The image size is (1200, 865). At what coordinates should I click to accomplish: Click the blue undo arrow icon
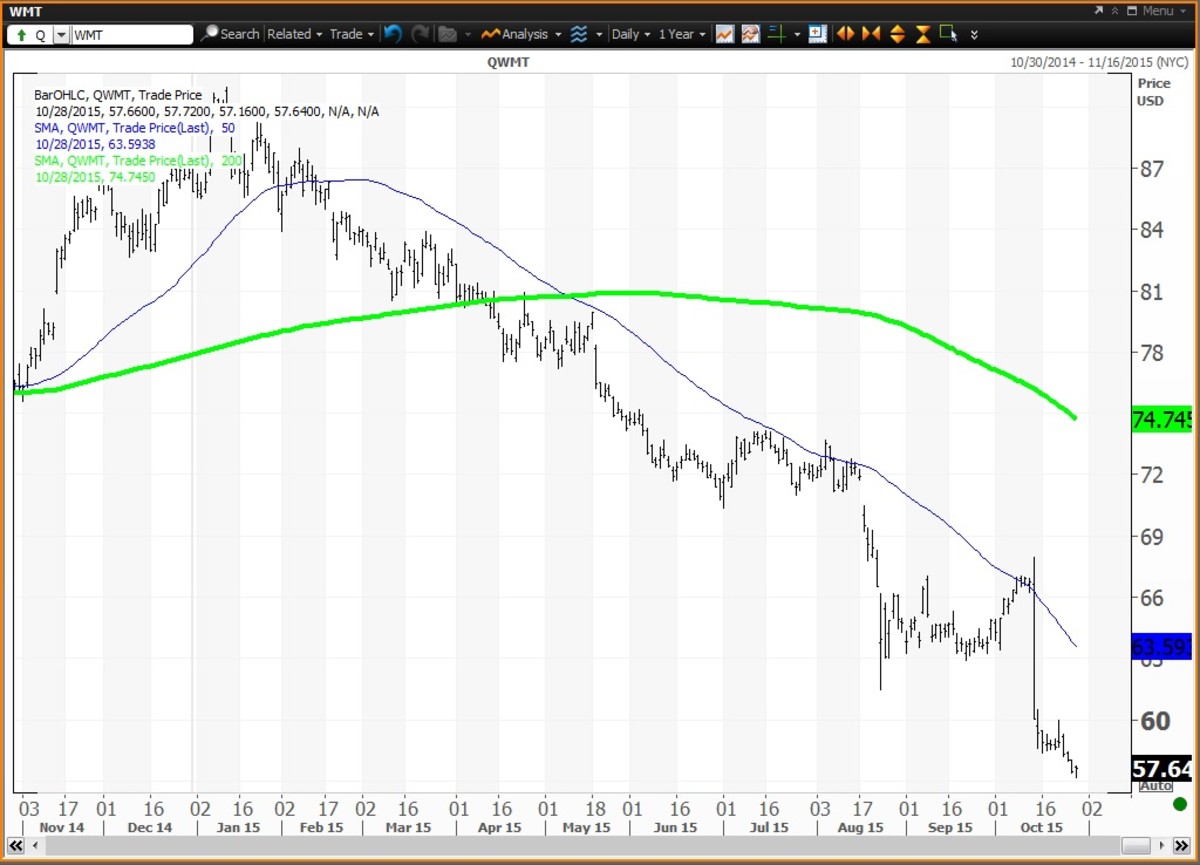click(392, 34)
